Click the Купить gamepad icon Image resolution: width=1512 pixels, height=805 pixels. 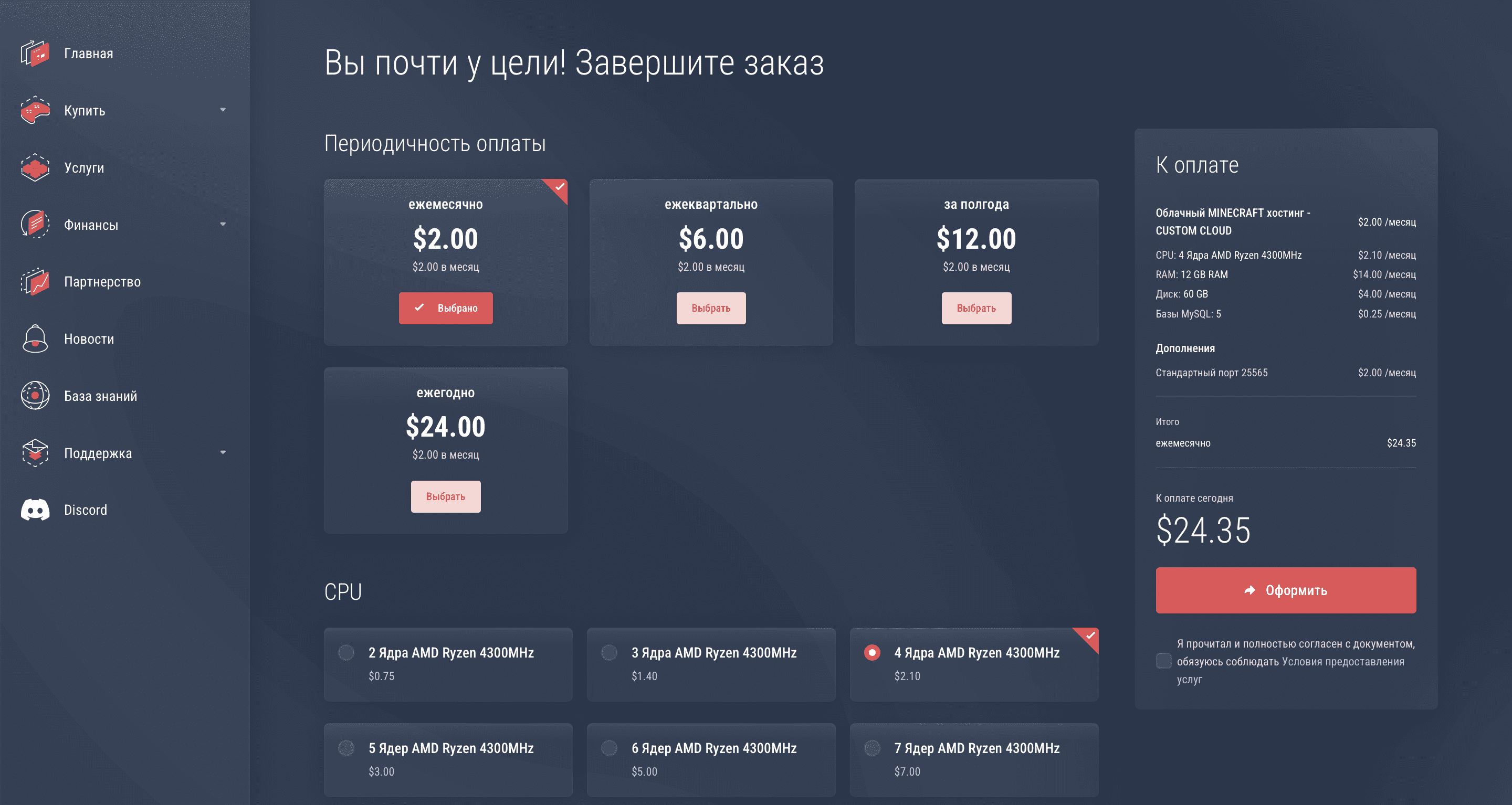[x=35, y=110]
